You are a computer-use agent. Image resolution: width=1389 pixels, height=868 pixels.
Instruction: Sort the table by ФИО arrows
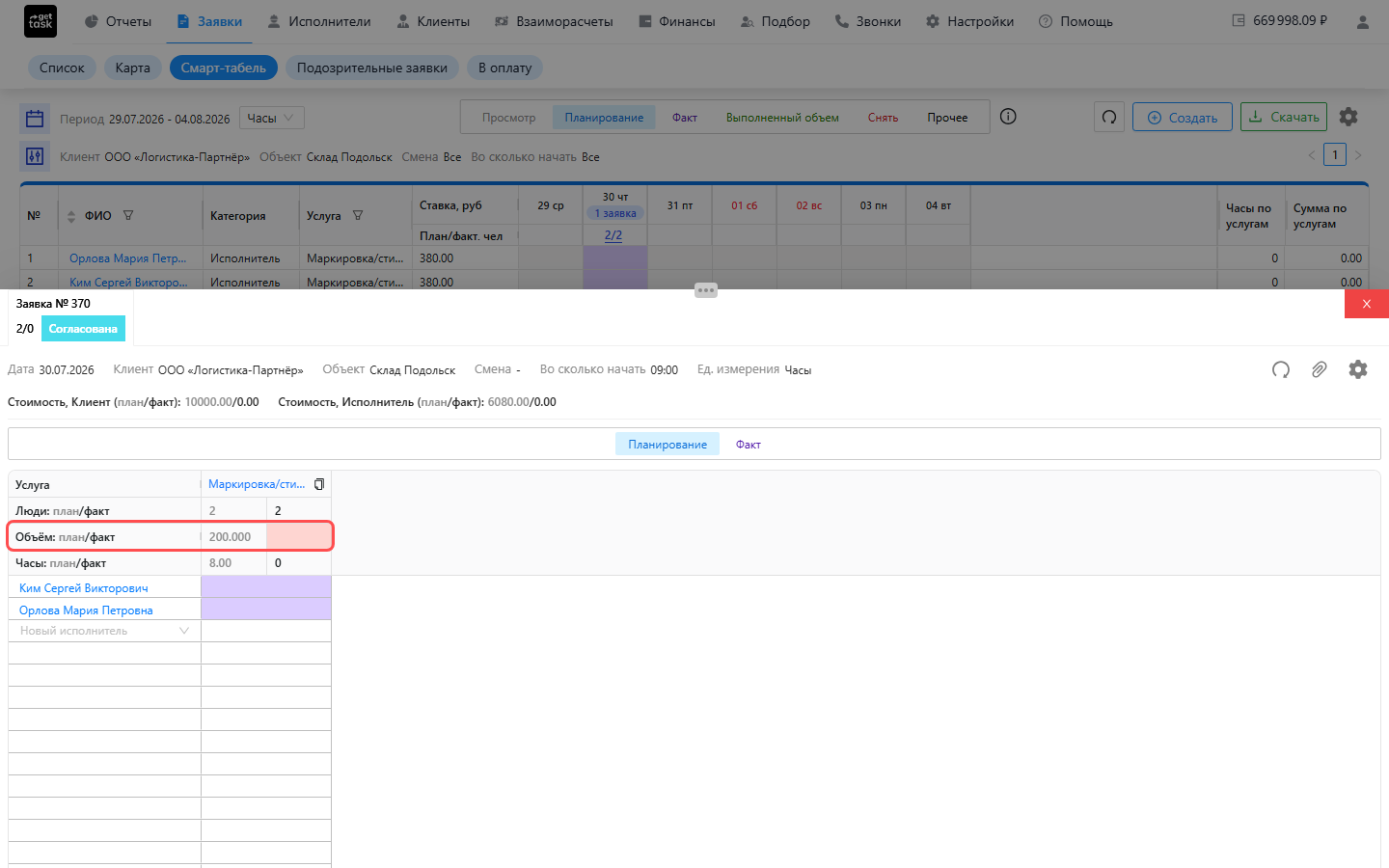tap(71, 217)
